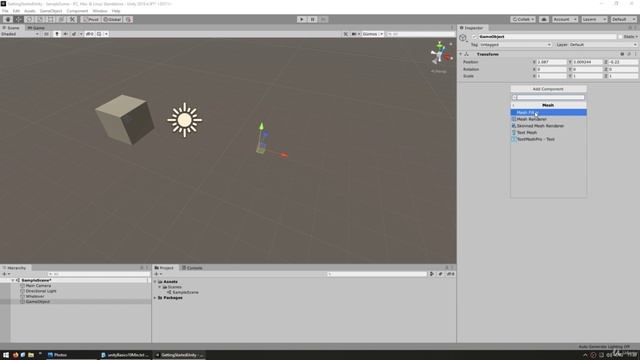The image size is (640, 360).
Task: Open scene camera settings icon
Action: click(354, 34)
